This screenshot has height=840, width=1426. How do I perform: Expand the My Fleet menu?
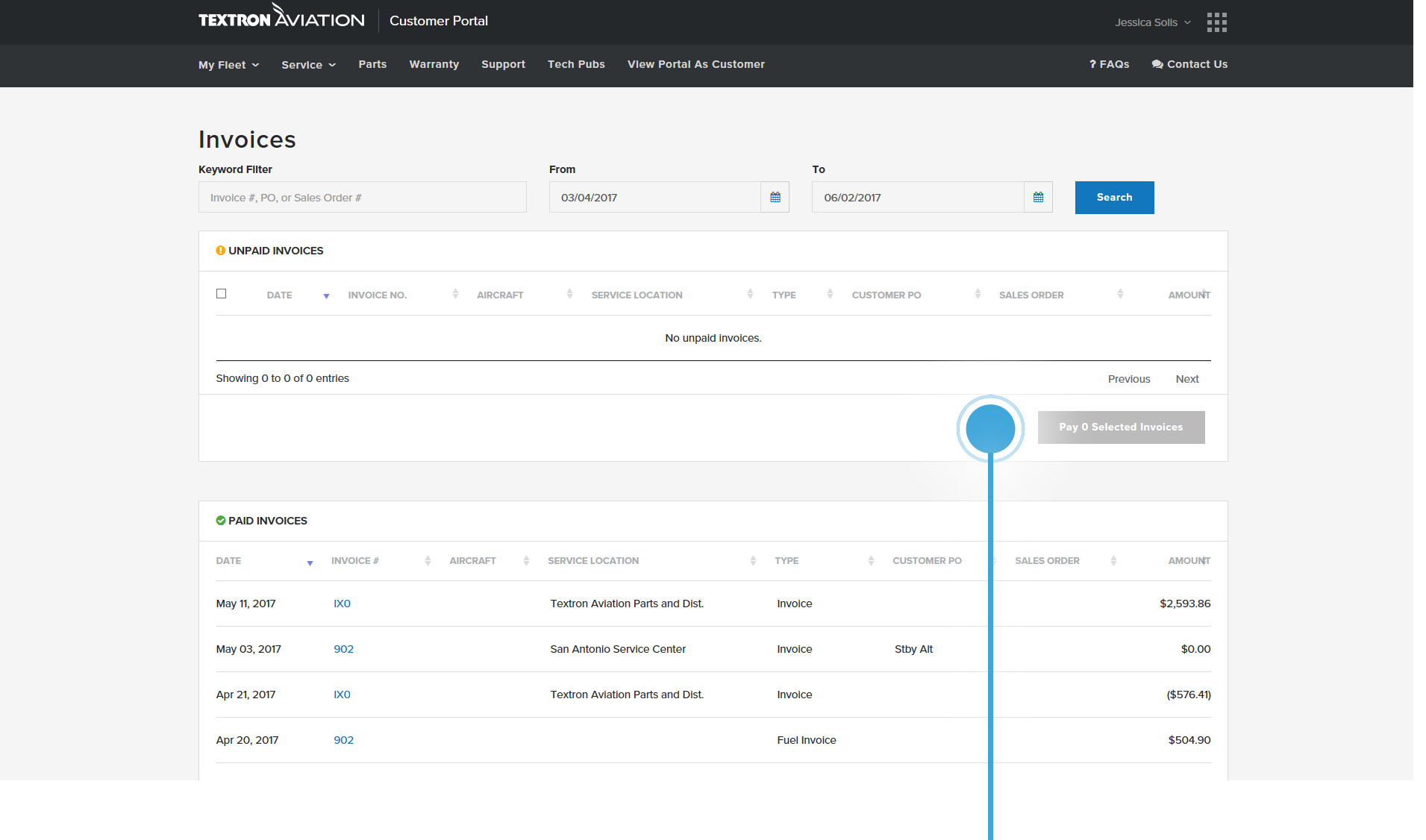tap(228, 65)
